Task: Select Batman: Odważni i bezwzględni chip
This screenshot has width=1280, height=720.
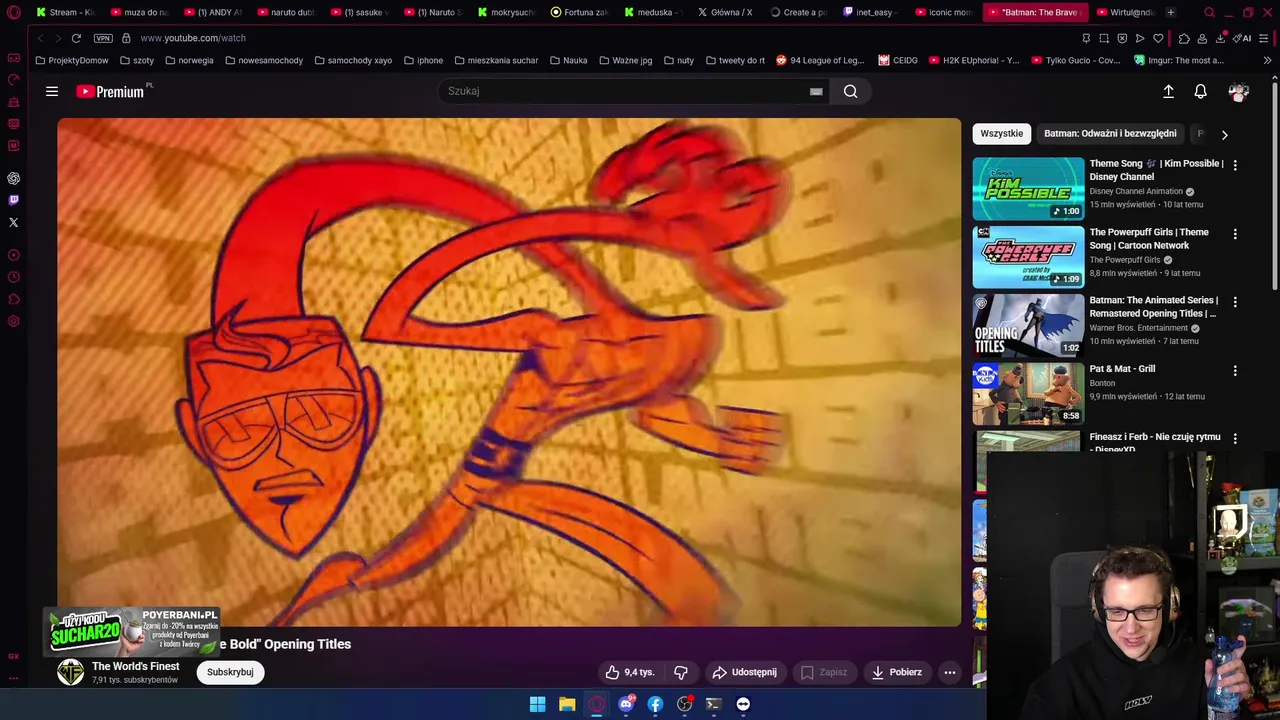Action: [x=1110, y=134]
